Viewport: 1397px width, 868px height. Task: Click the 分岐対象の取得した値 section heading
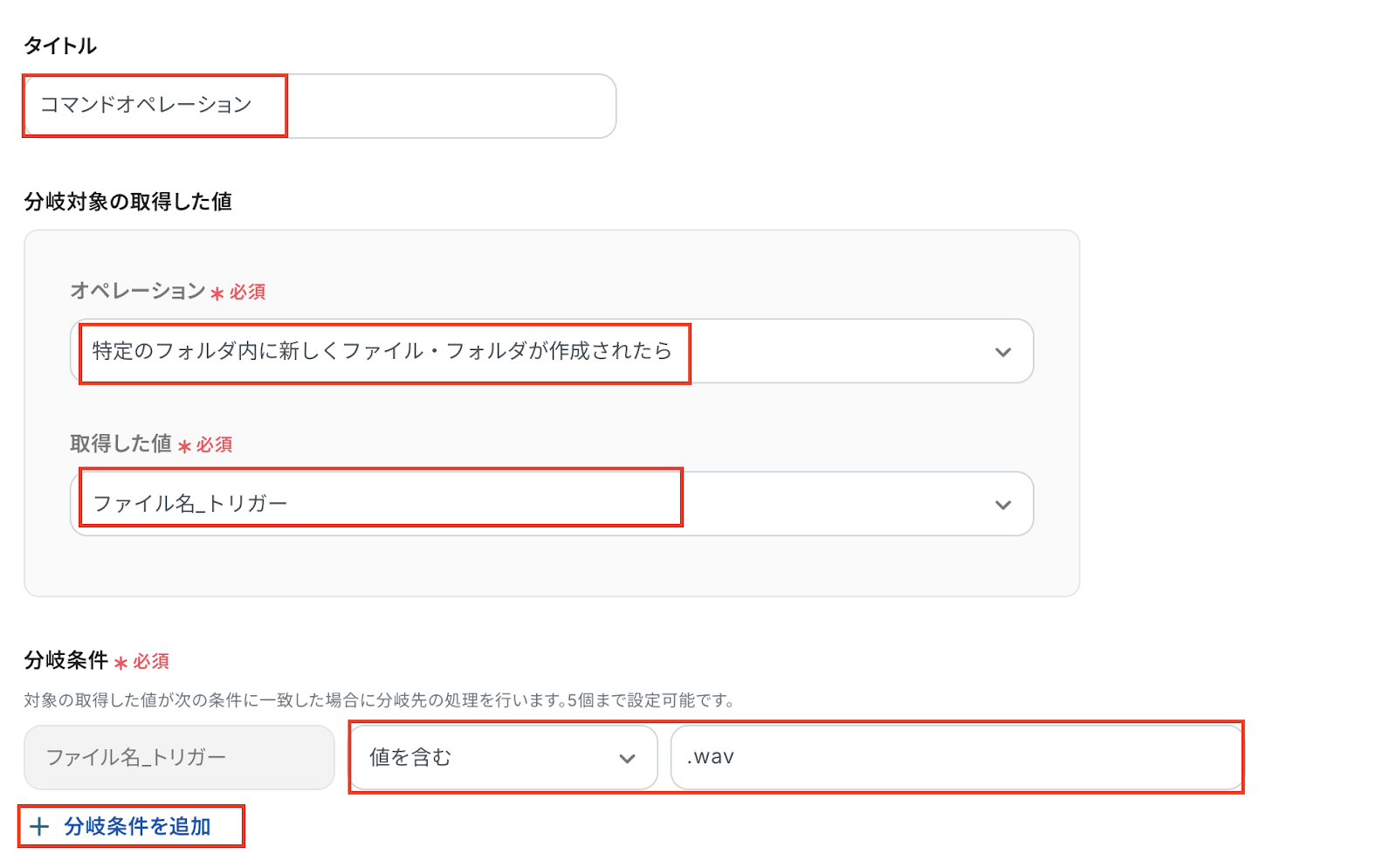[x=127, y=202]
